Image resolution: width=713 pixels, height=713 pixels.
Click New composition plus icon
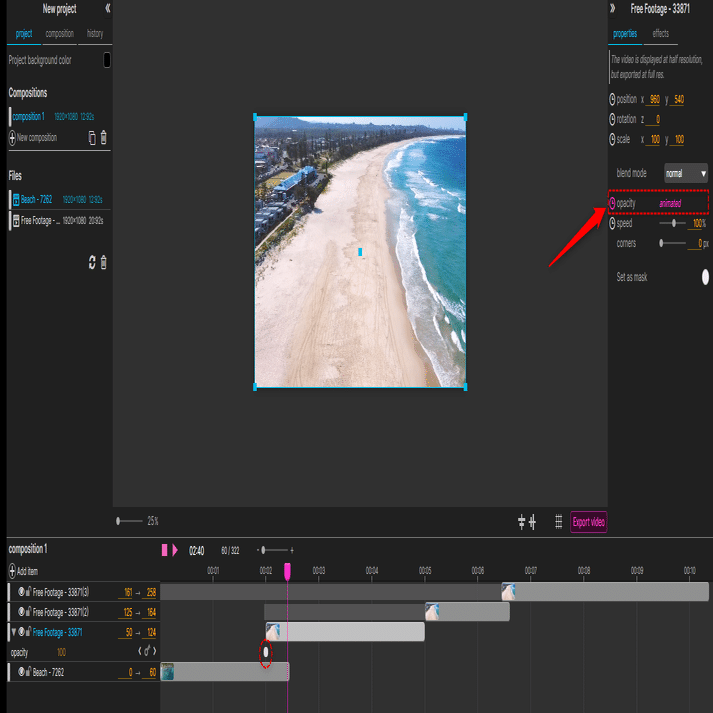tap(12, 137)
